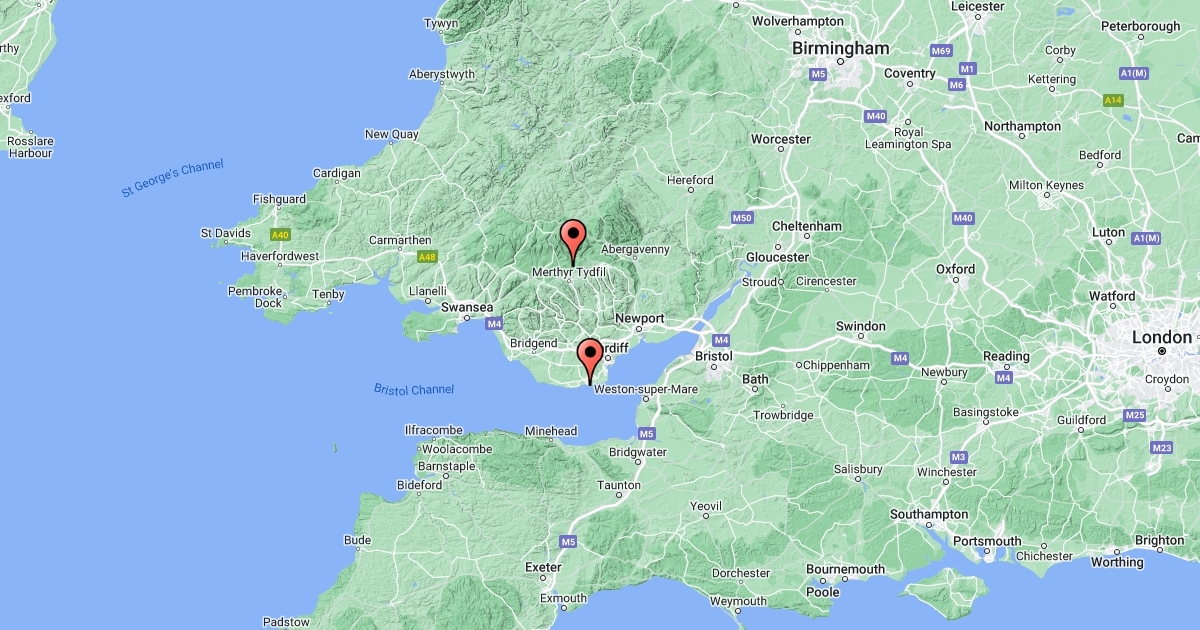Screen dimensions: 1200x630
Task: Select the Southampton city label
Action: coord(930,514)
